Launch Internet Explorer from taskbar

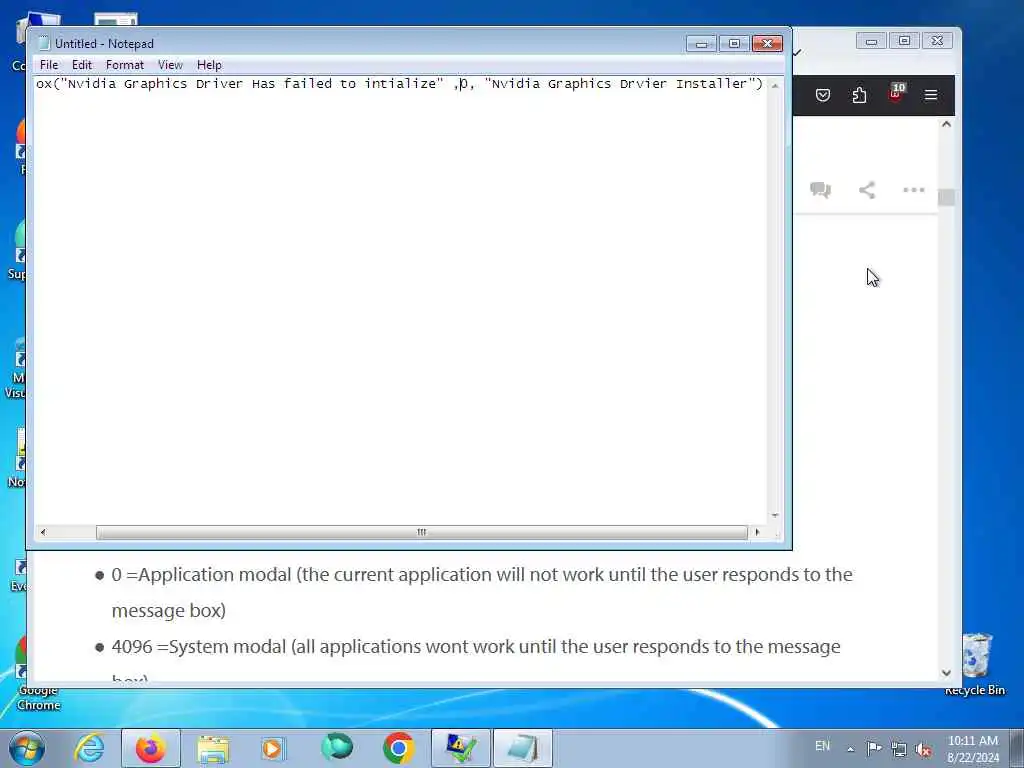89,748
